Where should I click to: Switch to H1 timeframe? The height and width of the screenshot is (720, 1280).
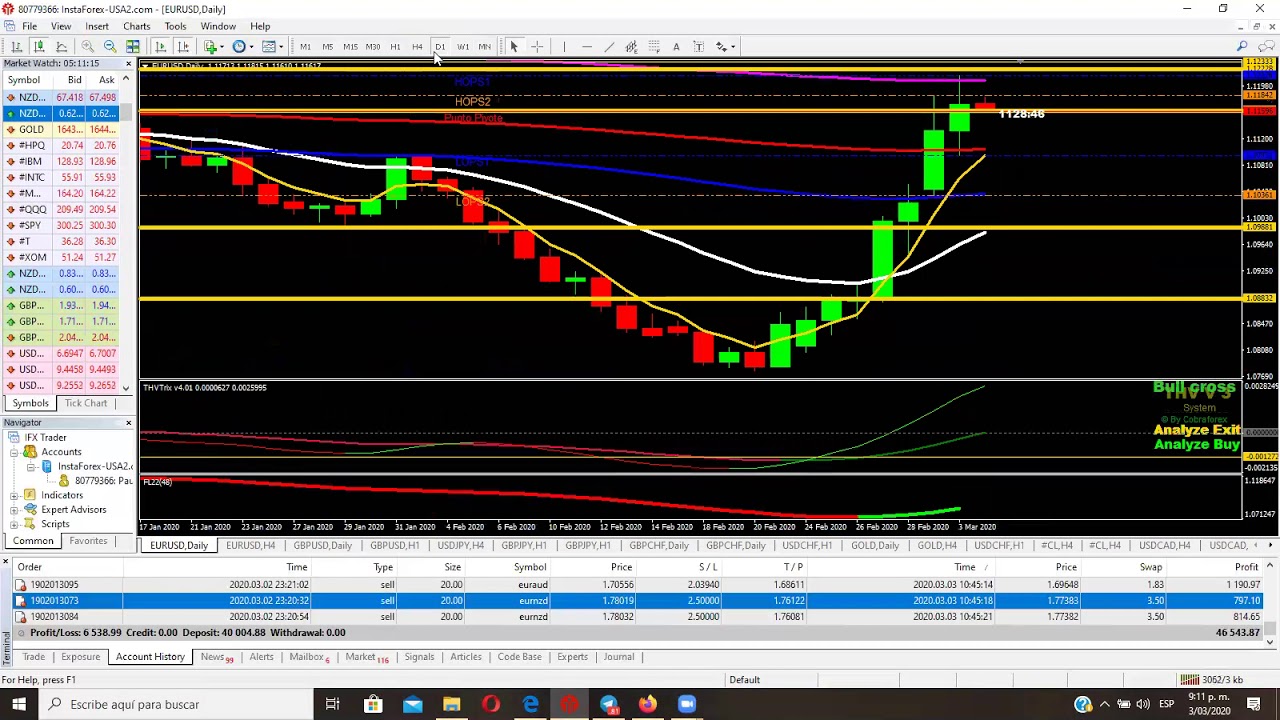[x=395, y=46]
